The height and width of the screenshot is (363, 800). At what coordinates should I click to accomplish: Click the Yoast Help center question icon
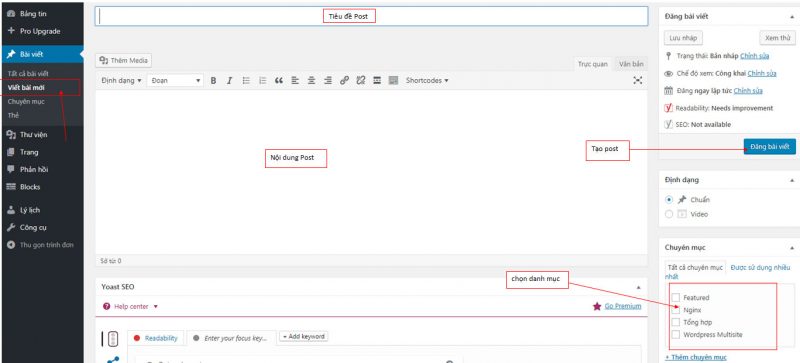[x=107, y=306]
